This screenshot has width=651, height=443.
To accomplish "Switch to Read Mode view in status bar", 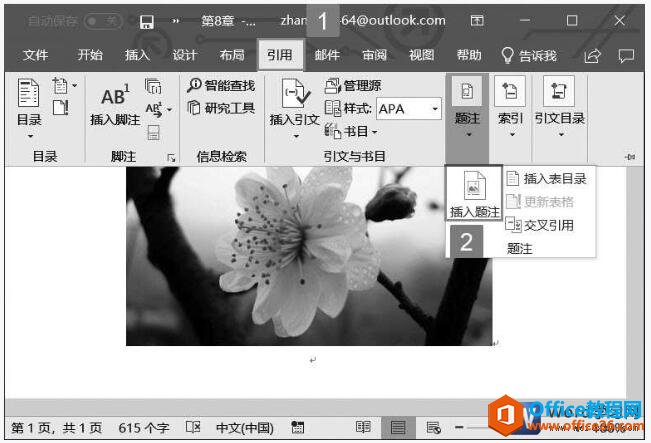I will coord(363,428).
